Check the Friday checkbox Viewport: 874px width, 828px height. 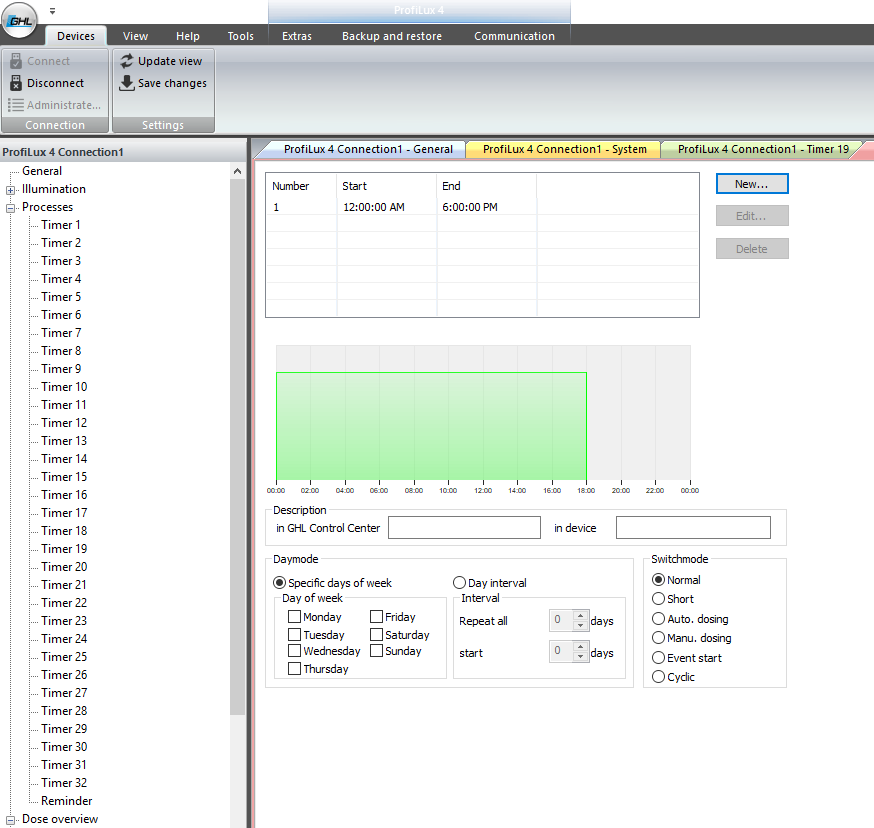[376, 617]
